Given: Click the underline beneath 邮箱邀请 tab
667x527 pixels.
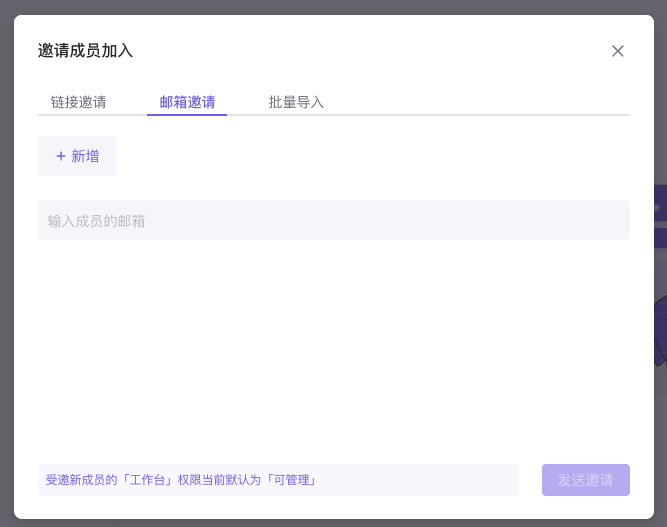Looking at the screenshot, I should [187, 114].
